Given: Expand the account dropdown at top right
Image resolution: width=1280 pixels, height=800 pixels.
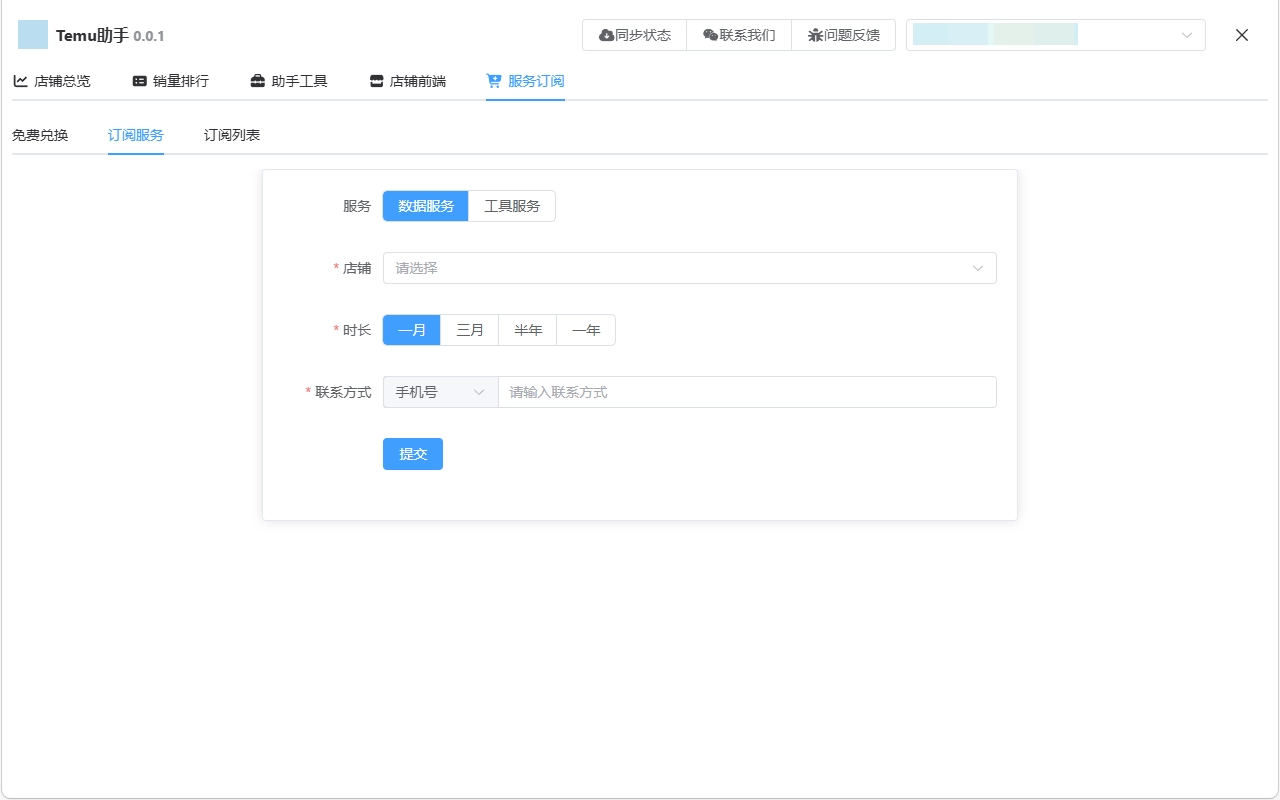Looking at the screenshot, I should [x=1186, y=34].
